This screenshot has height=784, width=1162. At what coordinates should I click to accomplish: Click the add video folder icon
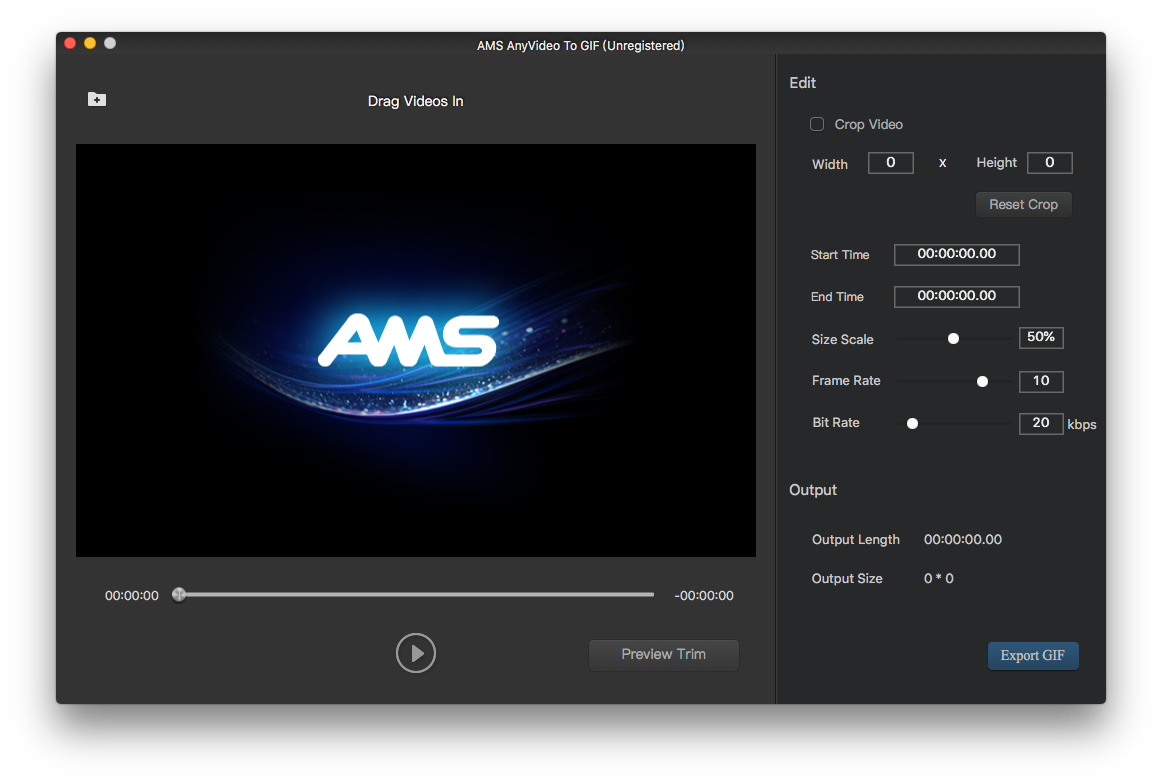[97, 99]
